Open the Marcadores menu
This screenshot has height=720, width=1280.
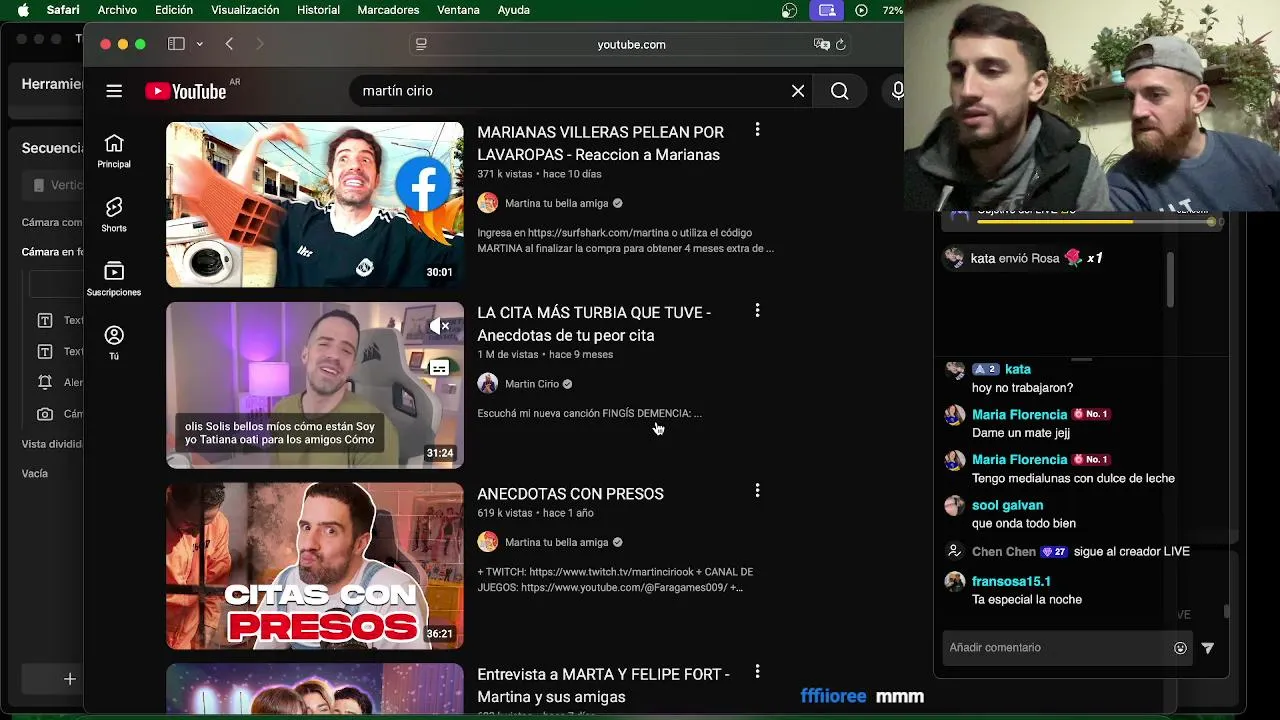[x=388, y=10]
